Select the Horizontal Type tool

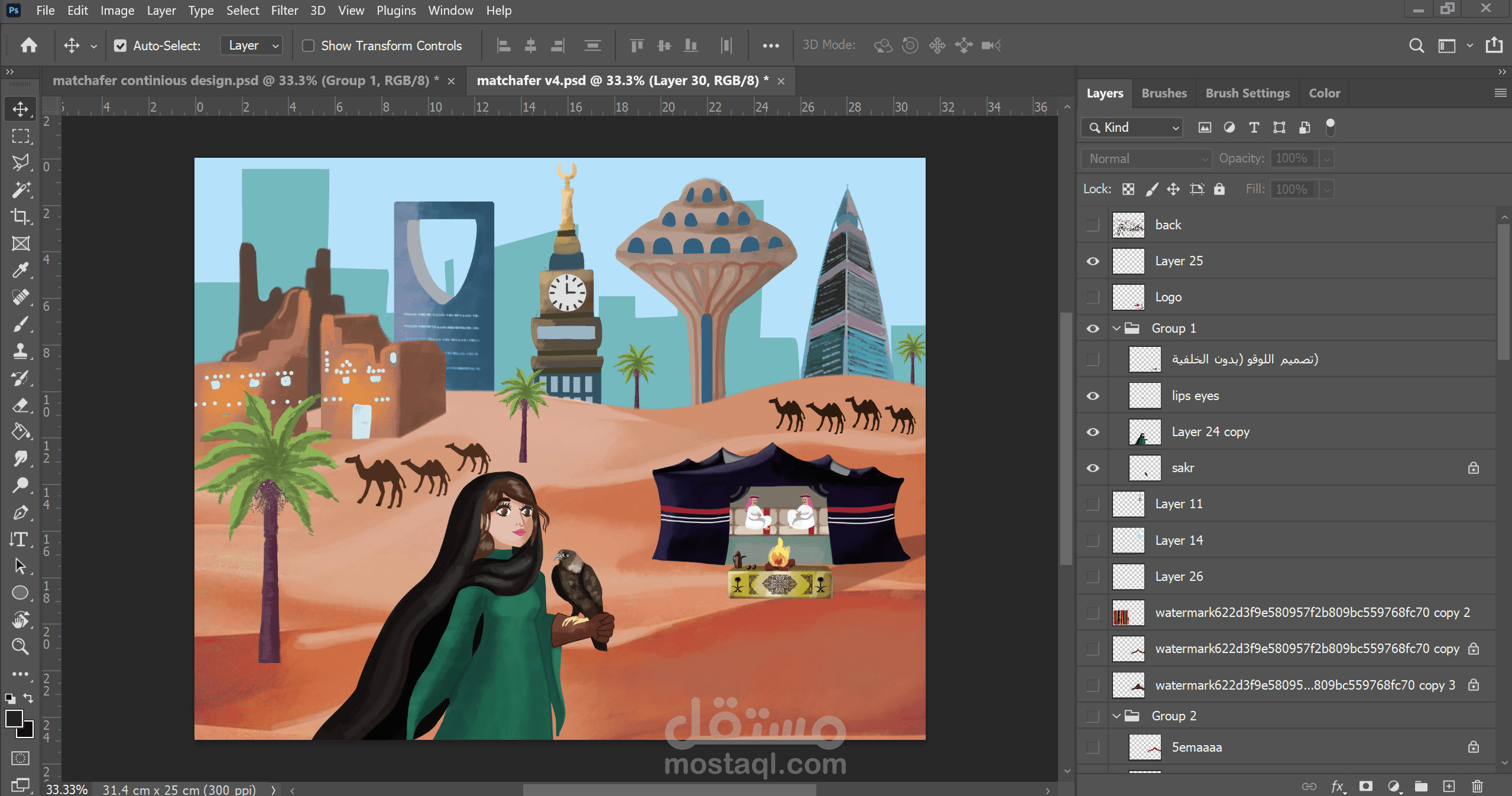tap(20, 539)
